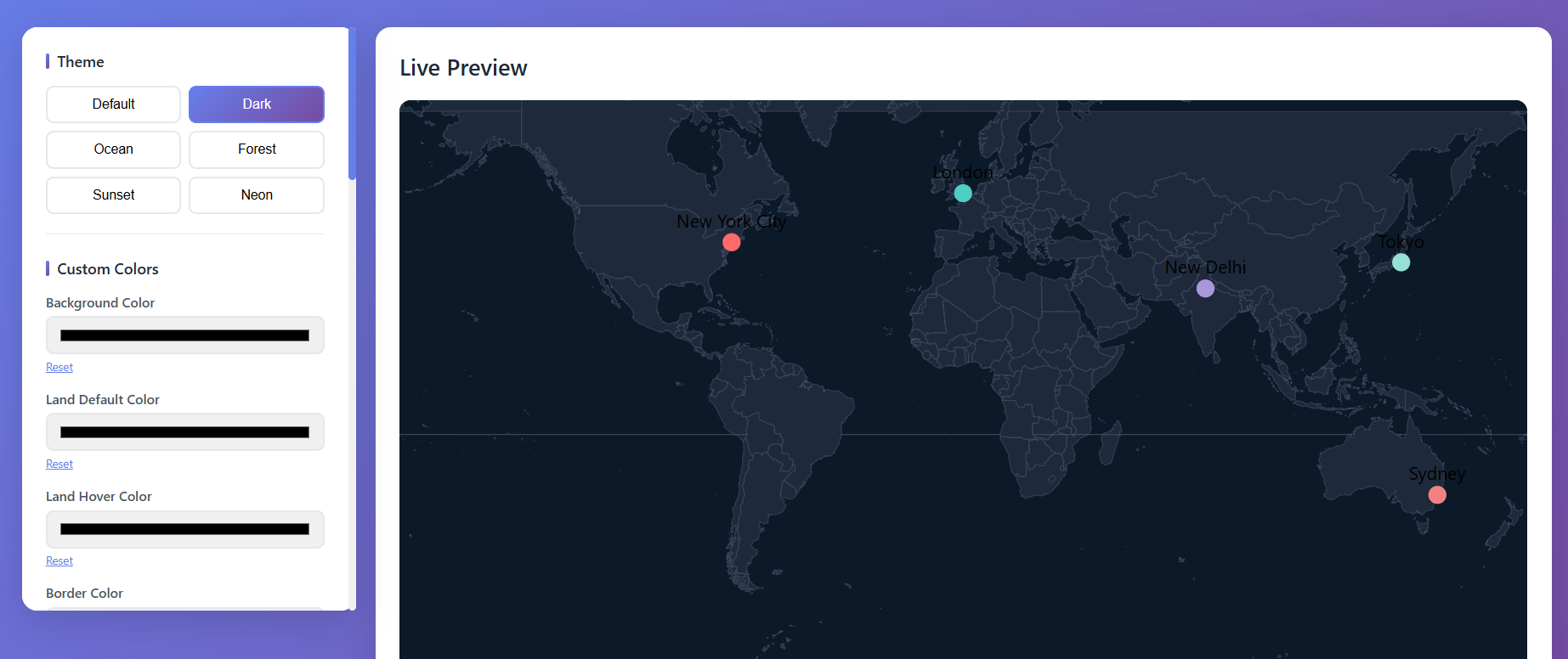Click the Land Hover Color label

tap(99, 497)
